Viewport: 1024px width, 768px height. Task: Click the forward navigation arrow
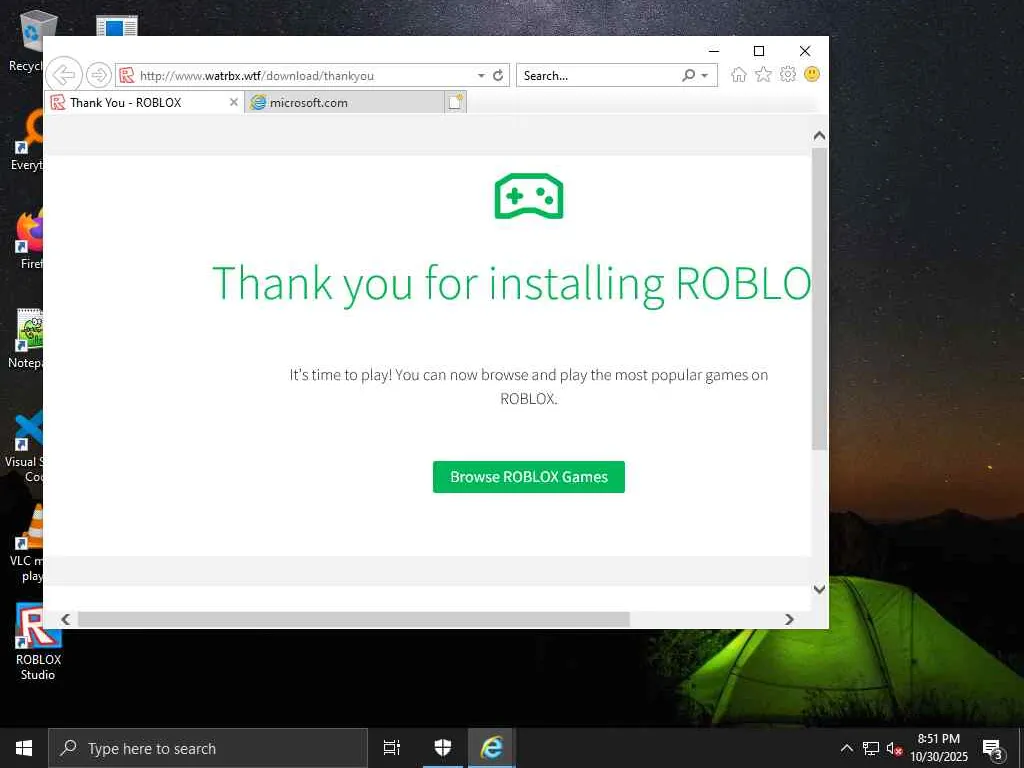coord(99,75)
